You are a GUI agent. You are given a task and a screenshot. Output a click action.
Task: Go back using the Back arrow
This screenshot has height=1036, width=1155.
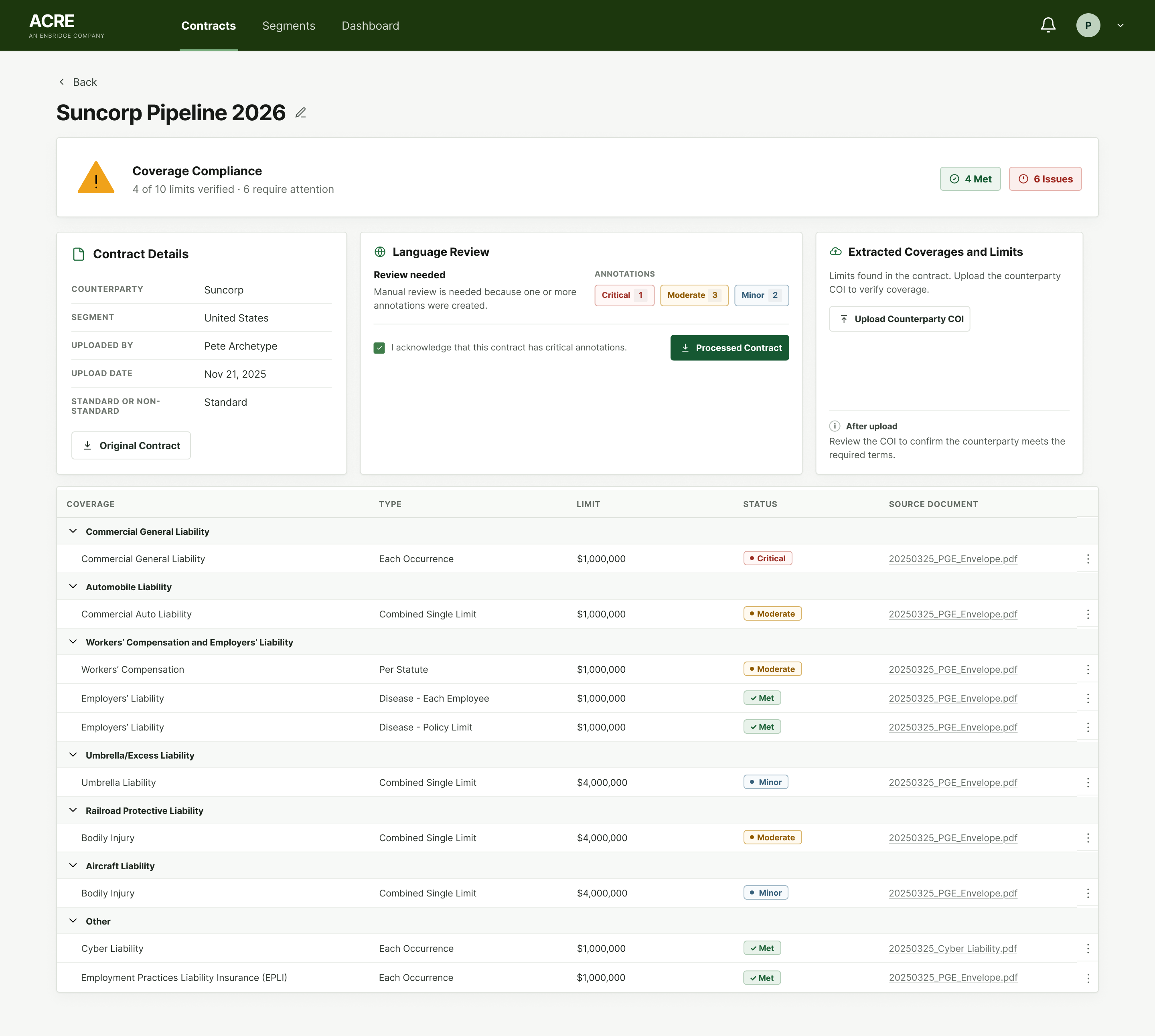(61, 82)
